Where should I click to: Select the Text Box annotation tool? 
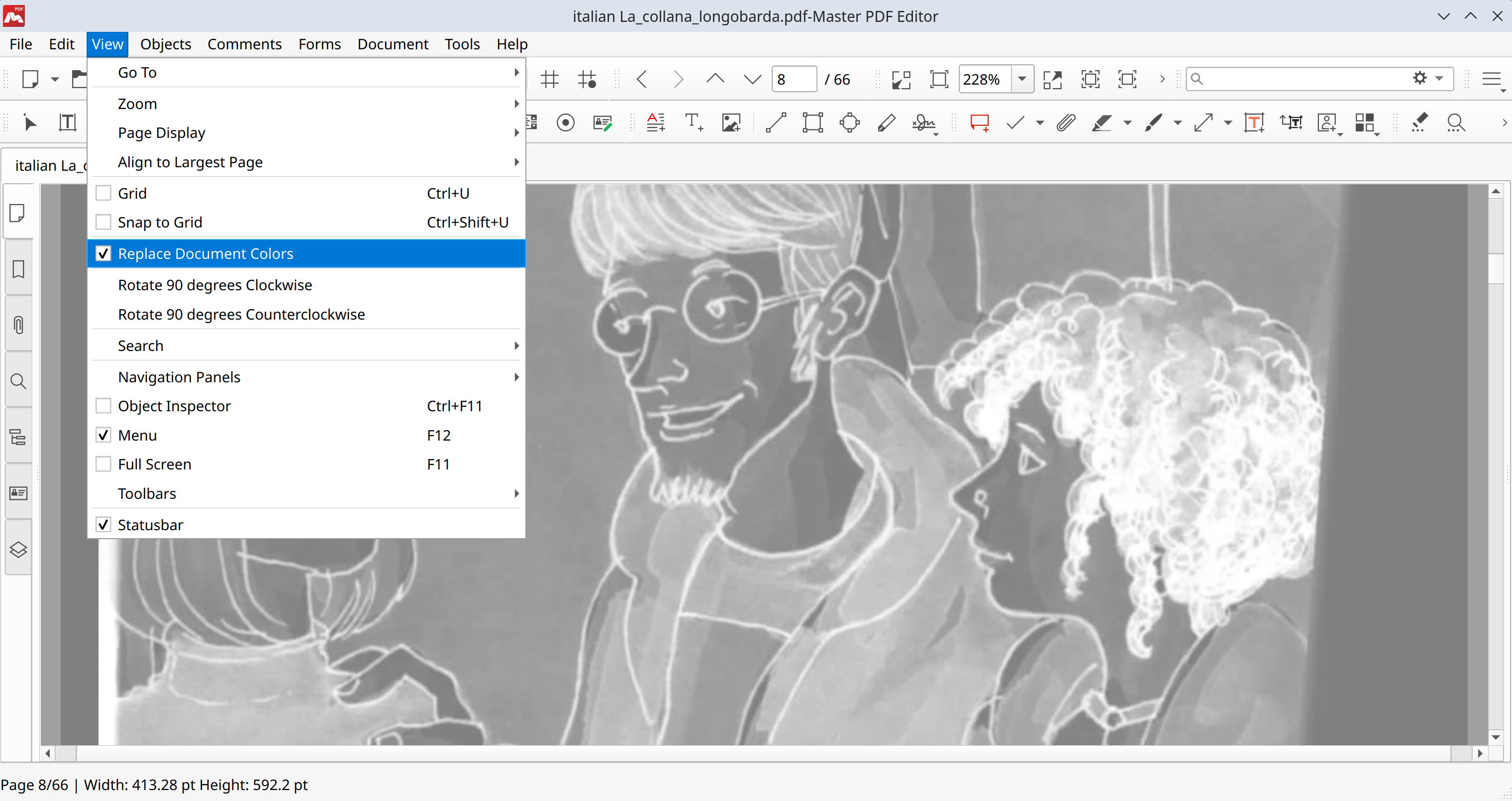[1254, 122]
